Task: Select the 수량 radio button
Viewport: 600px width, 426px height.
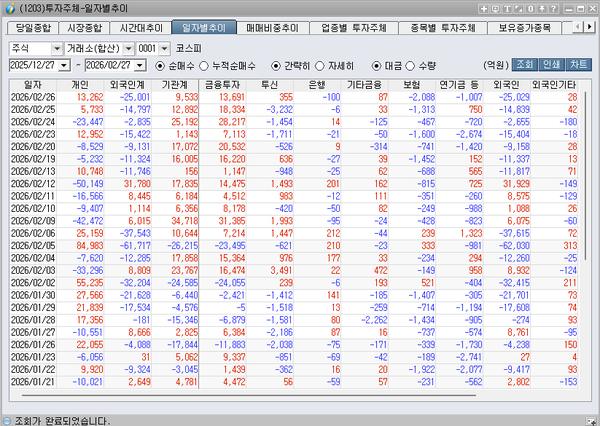Action: pos(410,66)
